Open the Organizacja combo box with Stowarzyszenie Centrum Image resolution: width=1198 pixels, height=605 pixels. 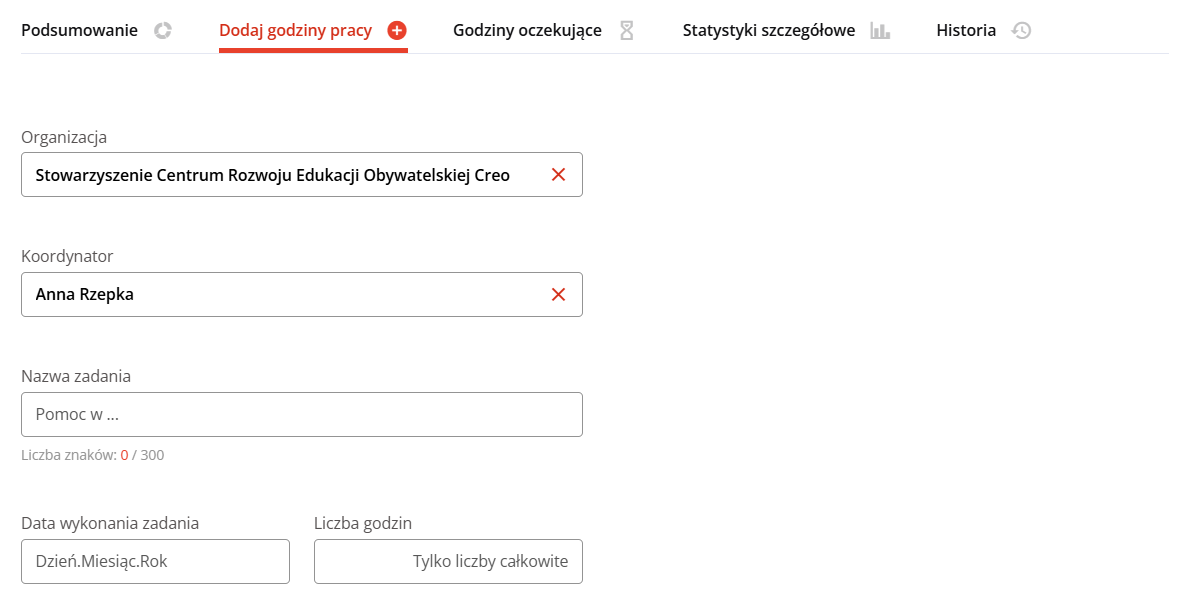click(302, 175)
